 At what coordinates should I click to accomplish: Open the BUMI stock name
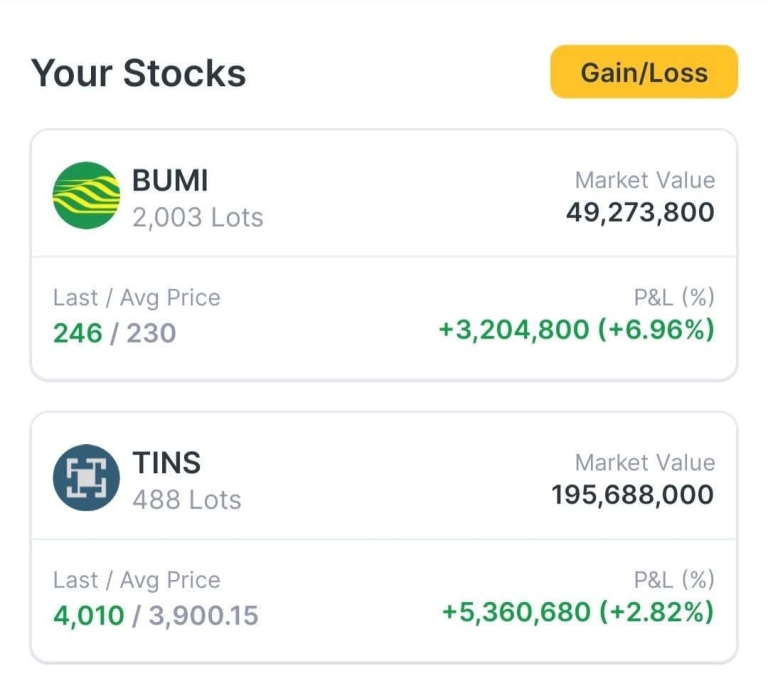170,181
